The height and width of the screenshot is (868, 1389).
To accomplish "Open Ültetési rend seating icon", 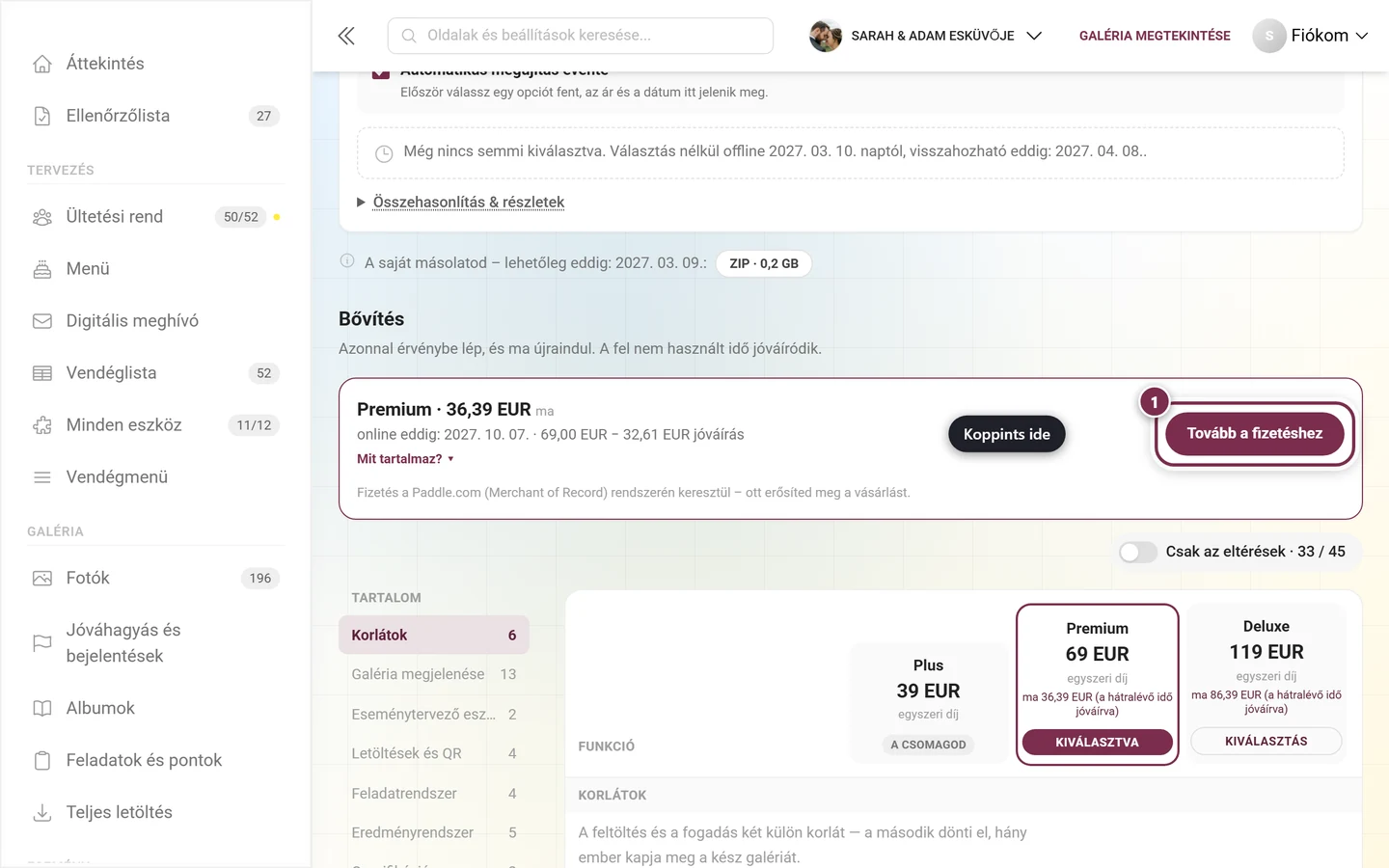I will (x=42, y=217).
